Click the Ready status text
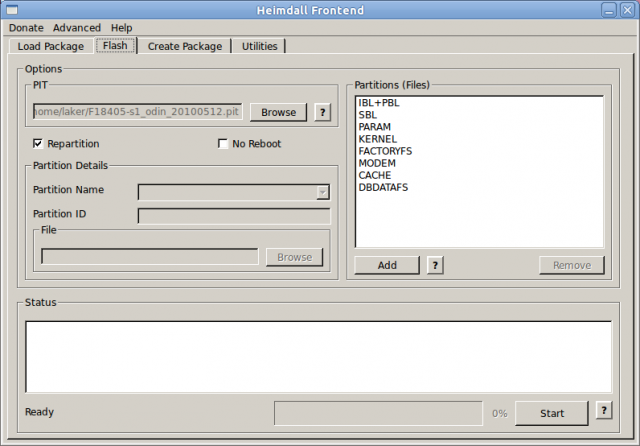 pyautogui.click(x=40, y=412)
